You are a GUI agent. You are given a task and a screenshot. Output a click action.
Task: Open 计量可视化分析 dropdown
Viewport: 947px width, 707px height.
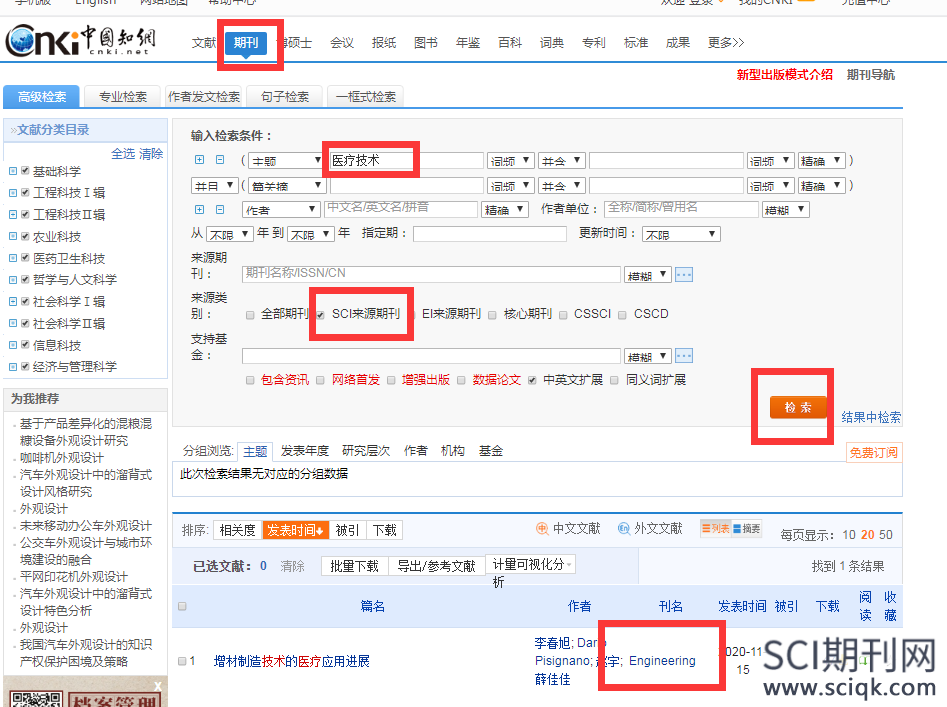tap(530, 565)
